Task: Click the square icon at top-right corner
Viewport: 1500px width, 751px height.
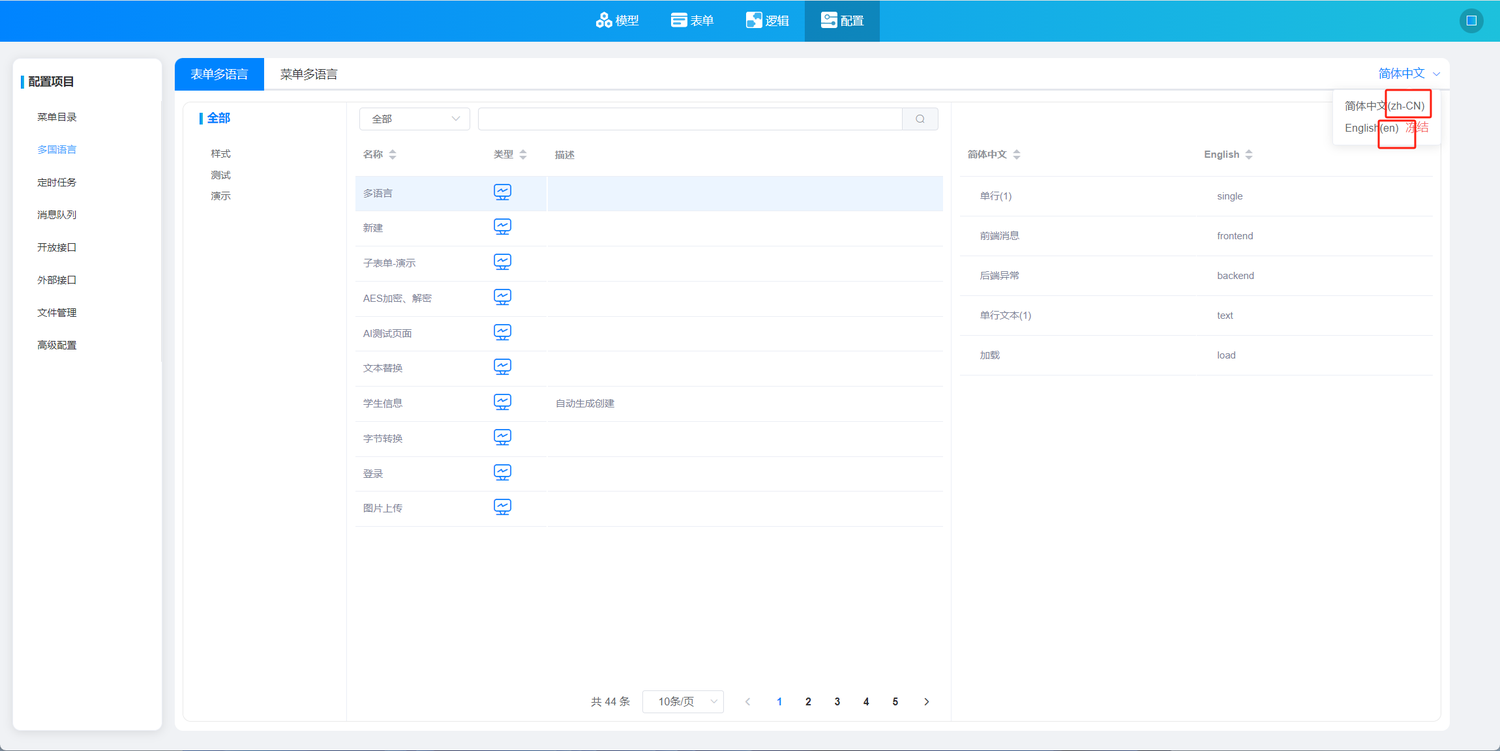Action: click(x=1471, y=20)
